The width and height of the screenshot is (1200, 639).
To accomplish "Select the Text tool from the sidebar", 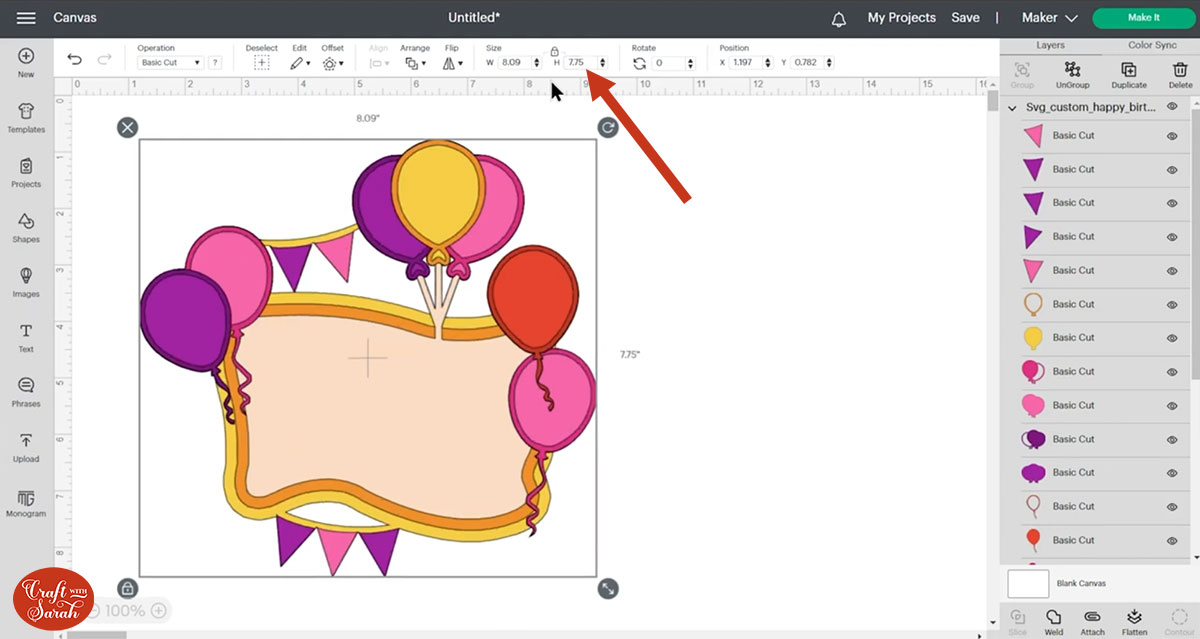I will point(25,335).
